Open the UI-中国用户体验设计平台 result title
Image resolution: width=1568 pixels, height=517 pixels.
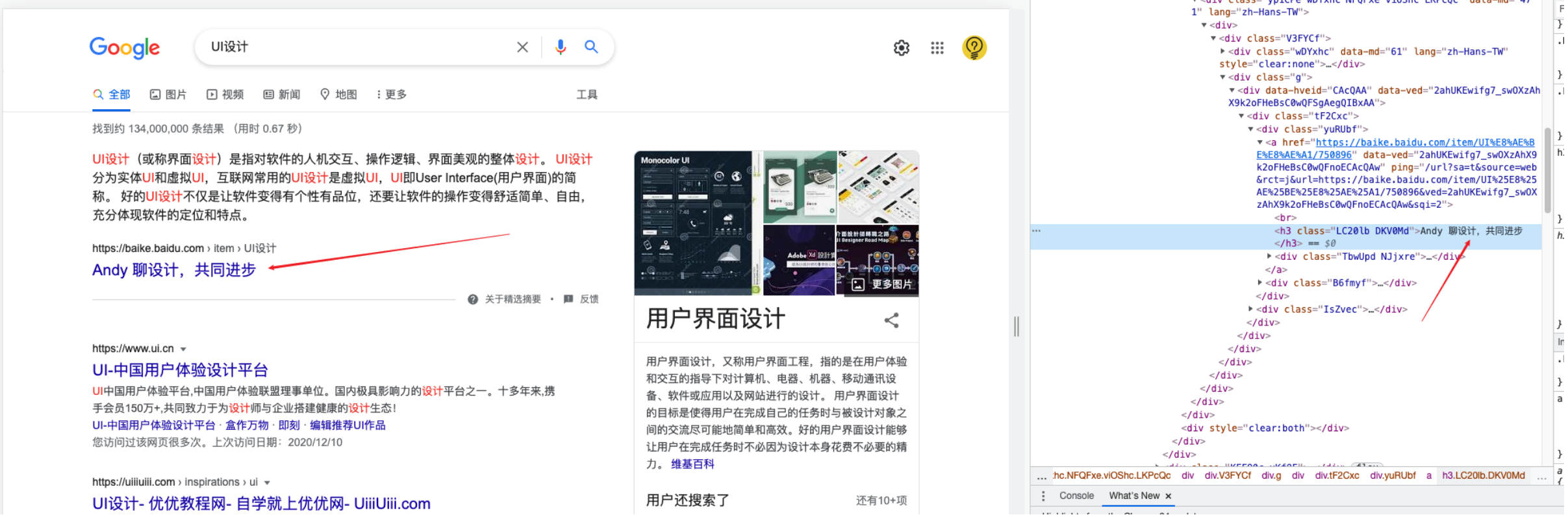(x=180, y=370)
